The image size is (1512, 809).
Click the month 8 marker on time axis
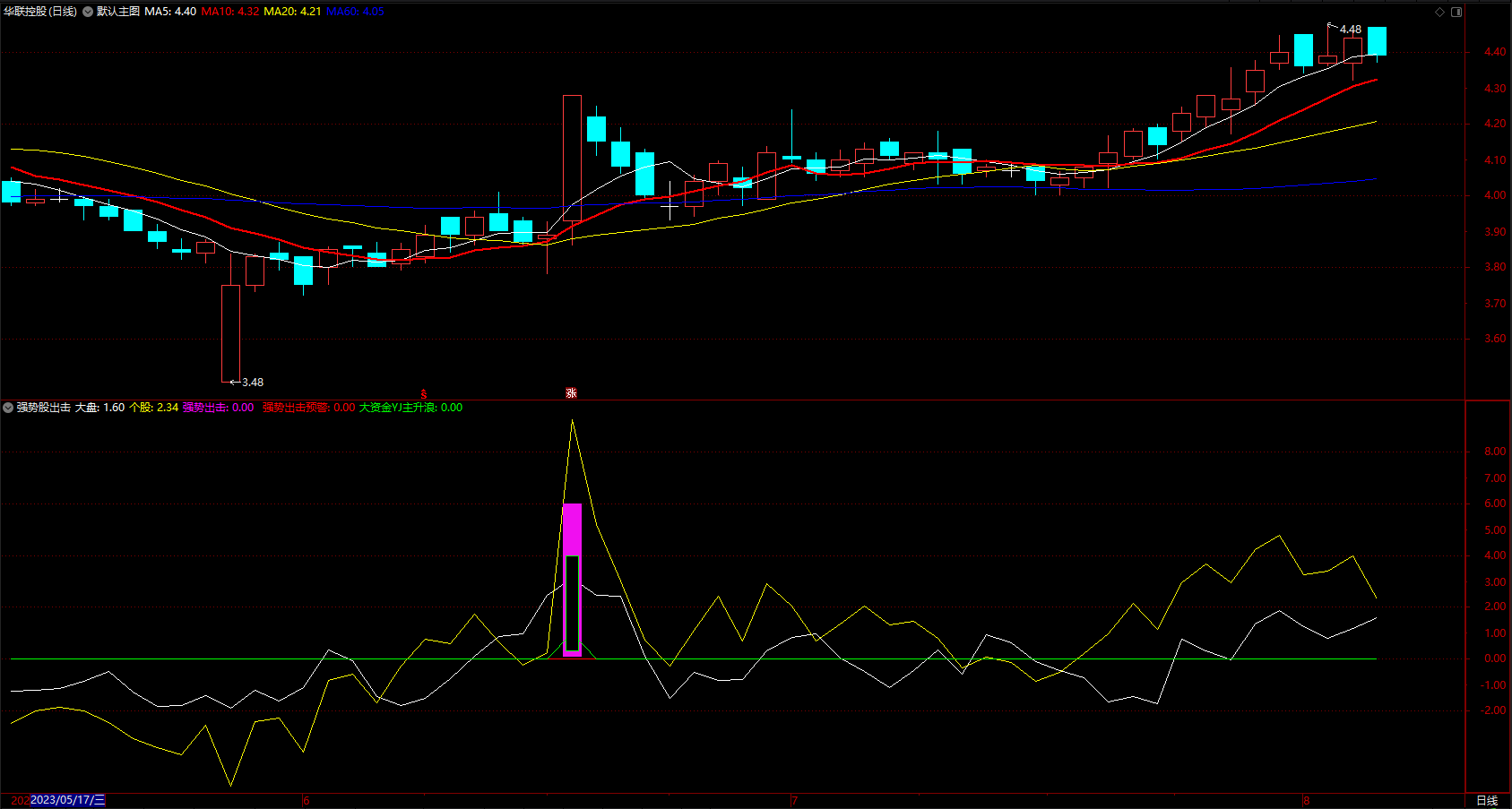(x=1307, y=800)
